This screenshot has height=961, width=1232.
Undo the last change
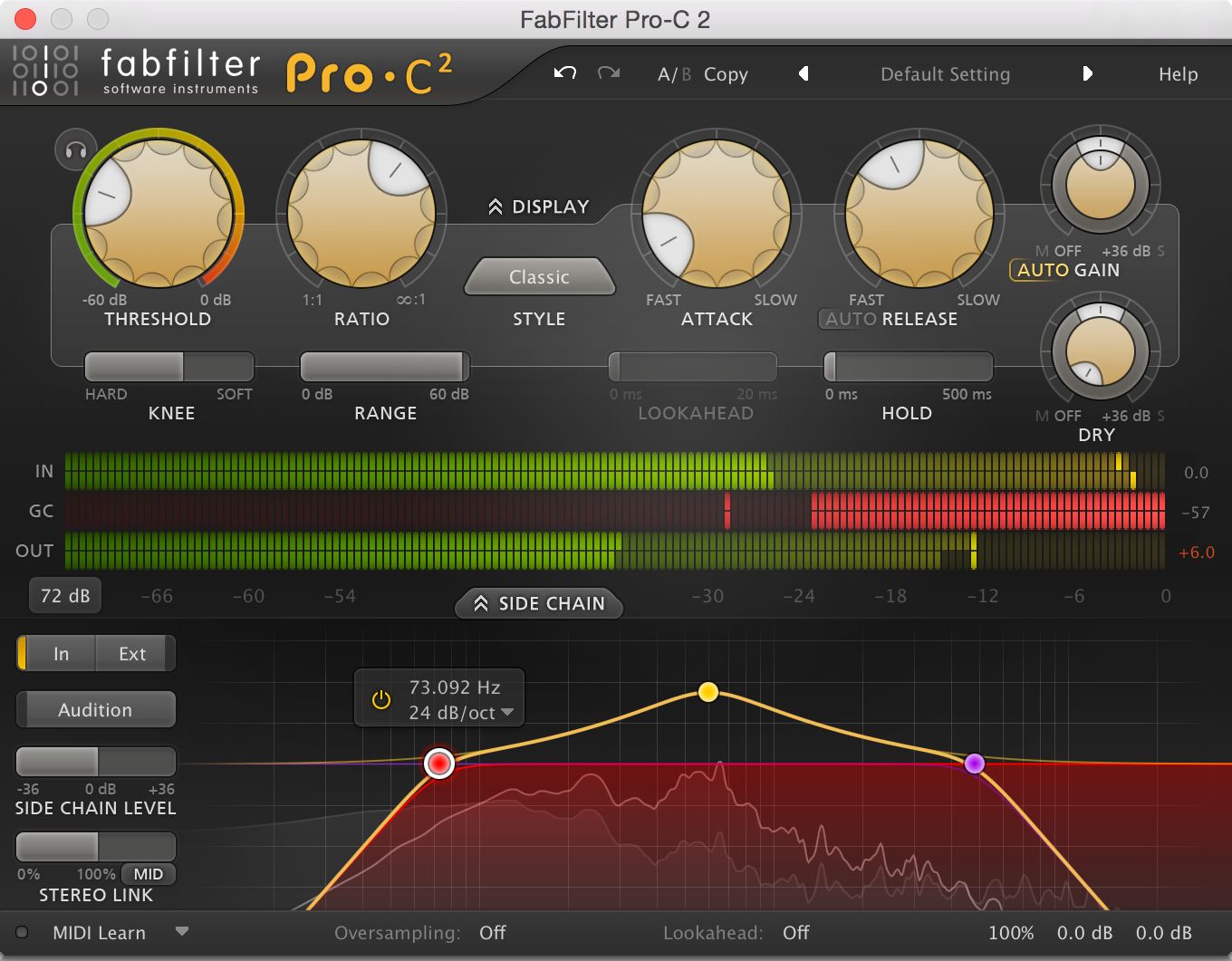tap(563, 73)
